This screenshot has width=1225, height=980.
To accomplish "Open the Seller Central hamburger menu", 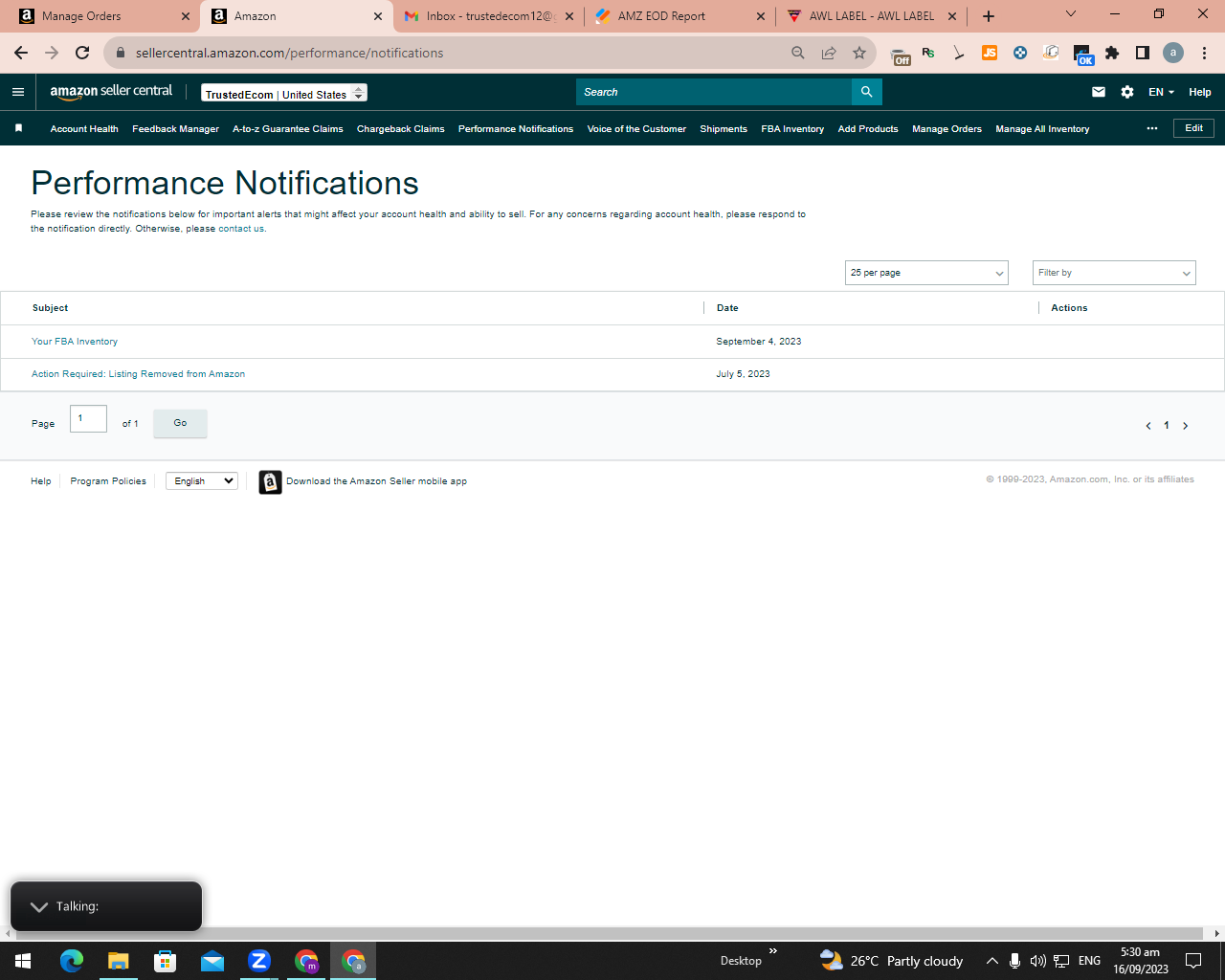I will coord(17,92).
